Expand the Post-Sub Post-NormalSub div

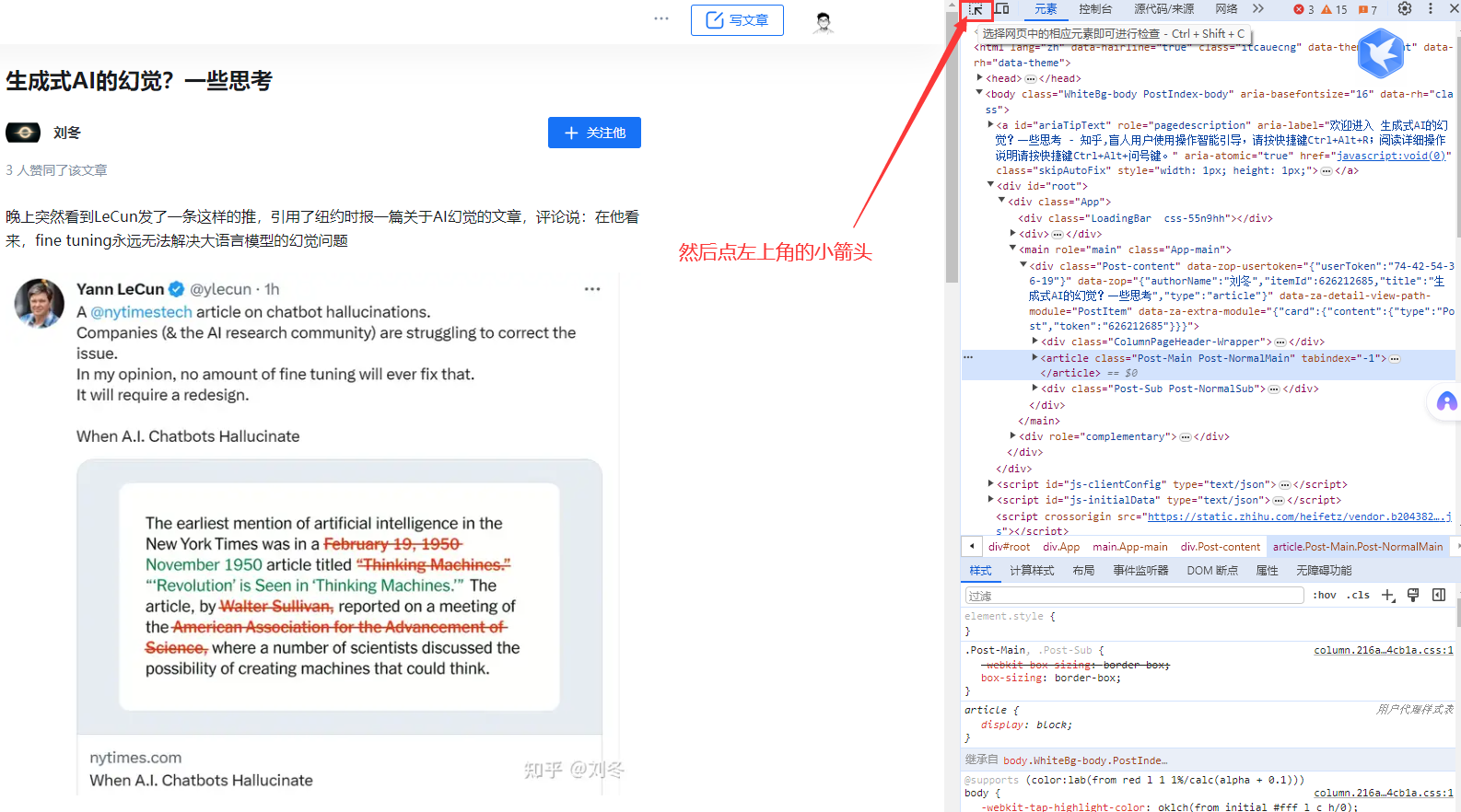pyautogui.click(x=1035, y=388)
